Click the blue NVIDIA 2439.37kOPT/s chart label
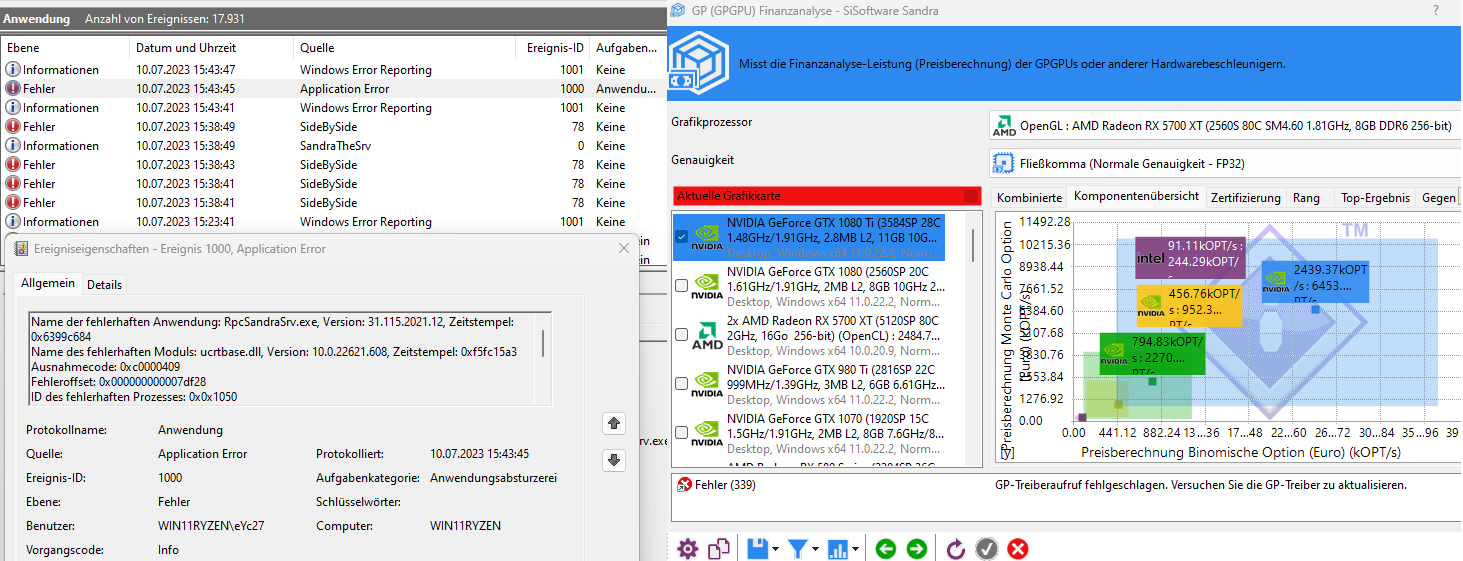 tap(1314, 282)
